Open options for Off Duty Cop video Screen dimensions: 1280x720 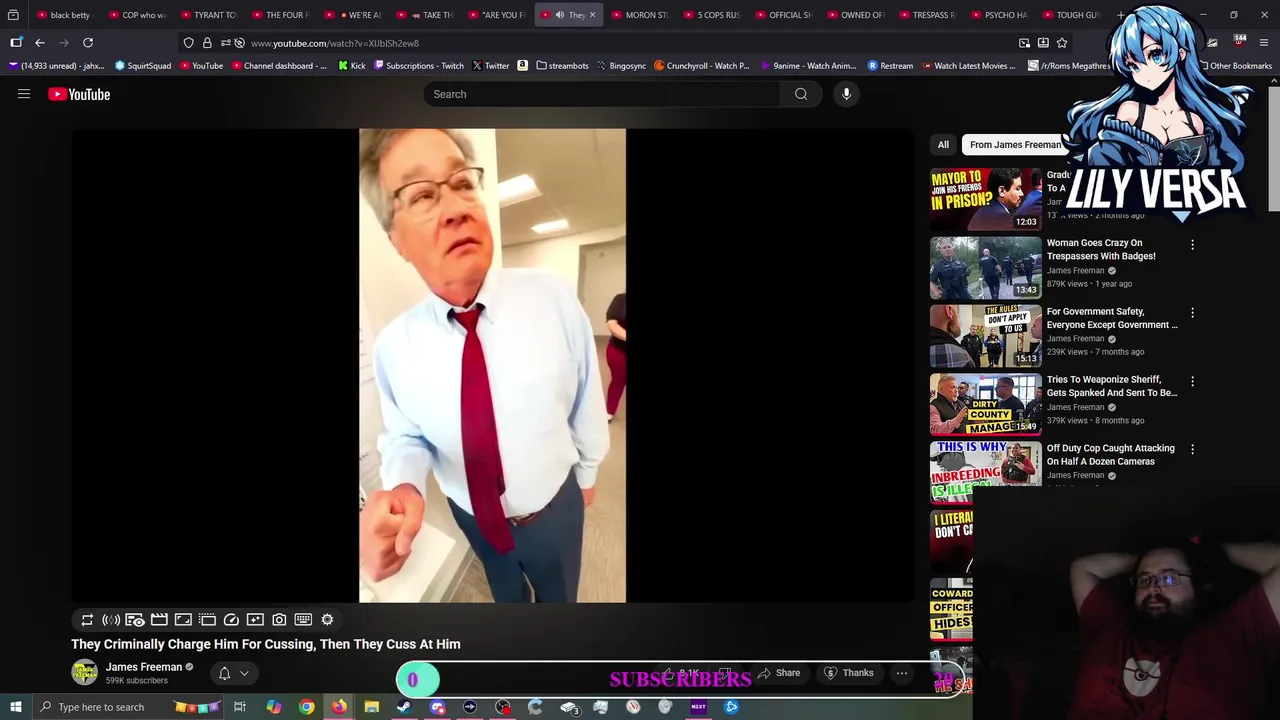coord(1192,450)
